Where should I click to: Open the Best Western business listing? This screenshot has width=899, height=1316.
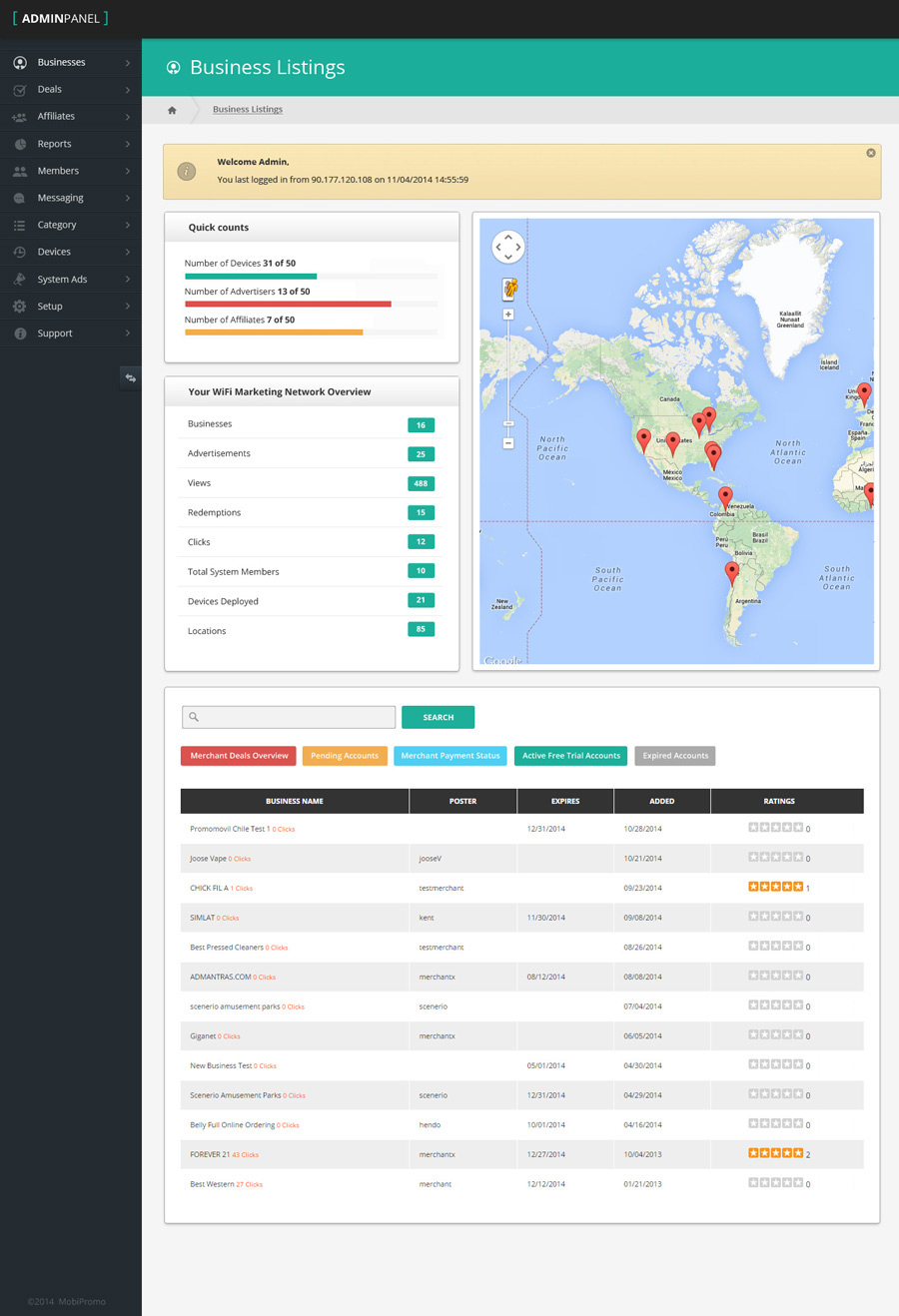(x=212, y=1184)
